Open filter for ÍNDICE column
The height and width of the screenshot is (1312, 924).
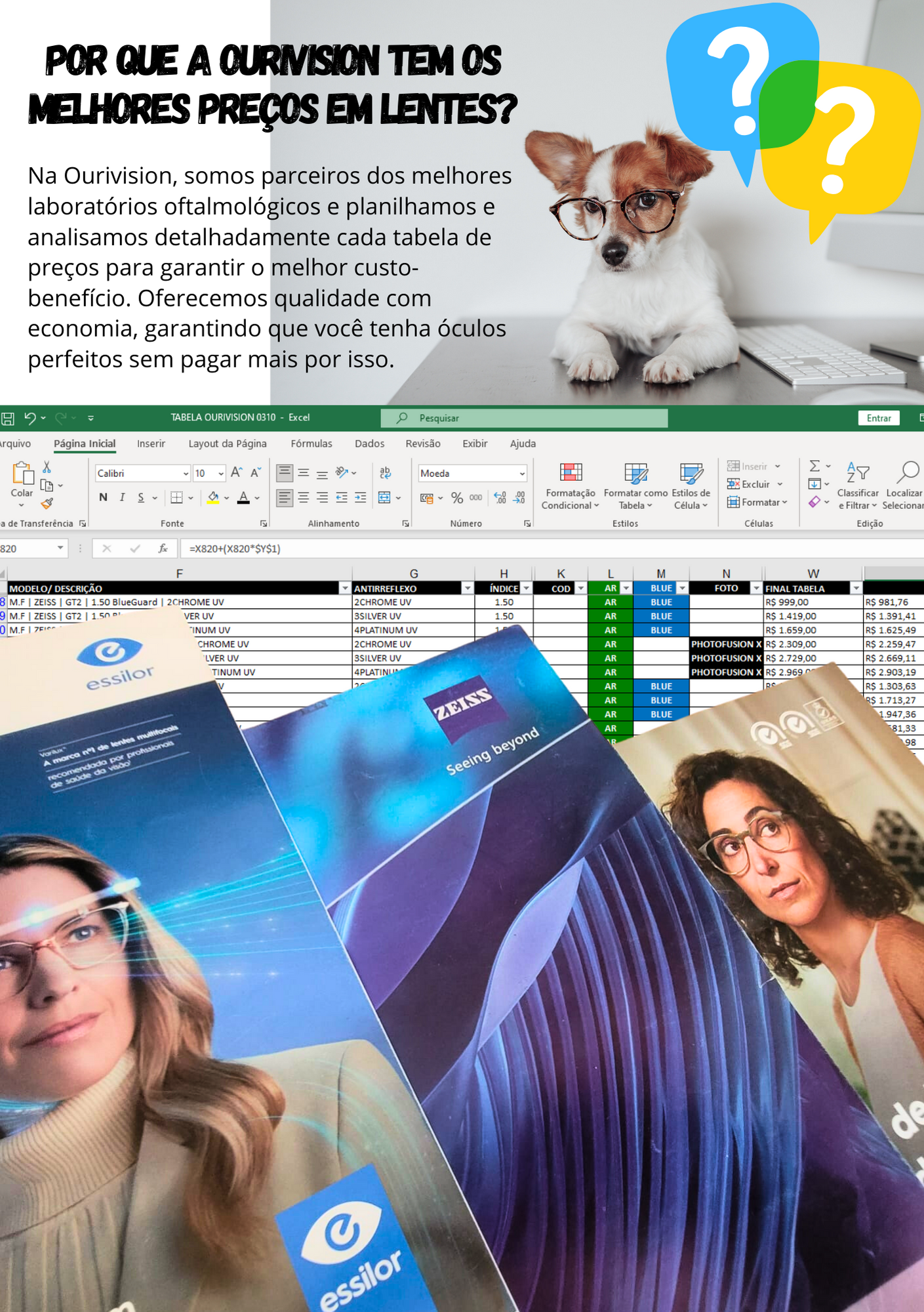click(526, 588)
